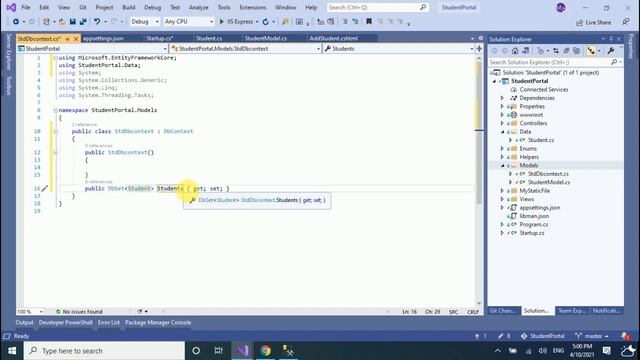The height and width of the screenshot is (360, 640).
Task: Collapse the namespace block on line 8
Action: 55,110
